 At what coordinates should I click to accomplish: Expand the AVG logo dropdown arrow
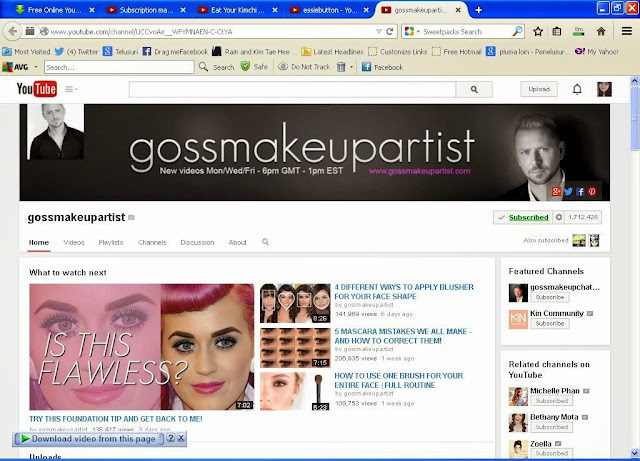point(36,67)
